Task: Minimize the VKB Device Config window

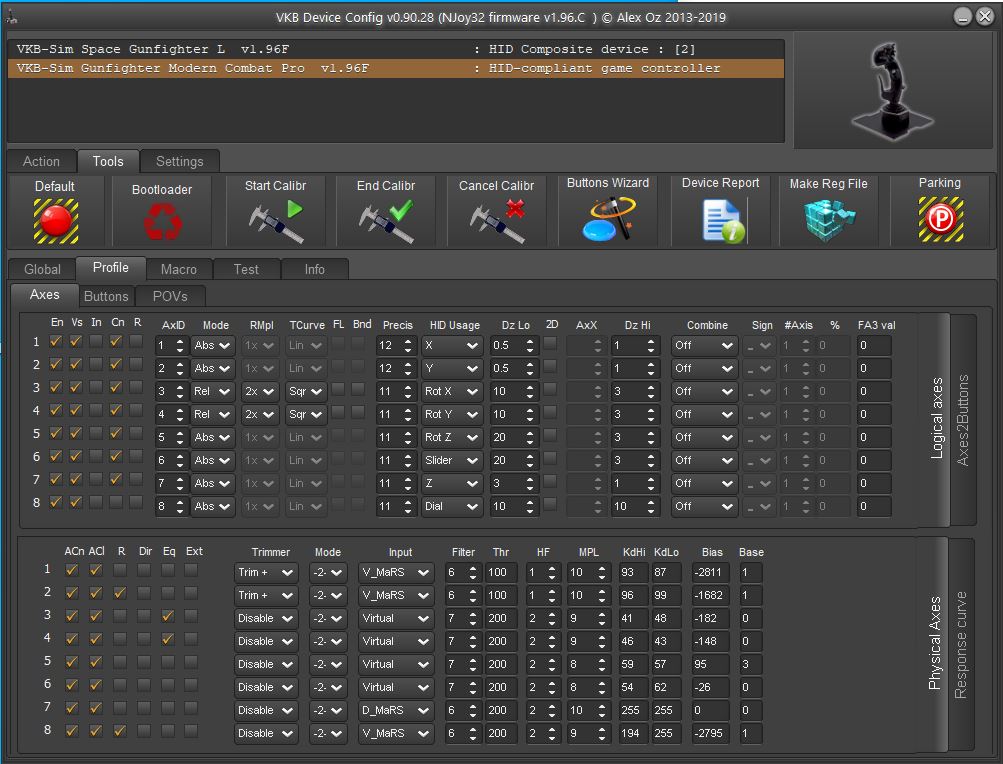Action: 963,17
